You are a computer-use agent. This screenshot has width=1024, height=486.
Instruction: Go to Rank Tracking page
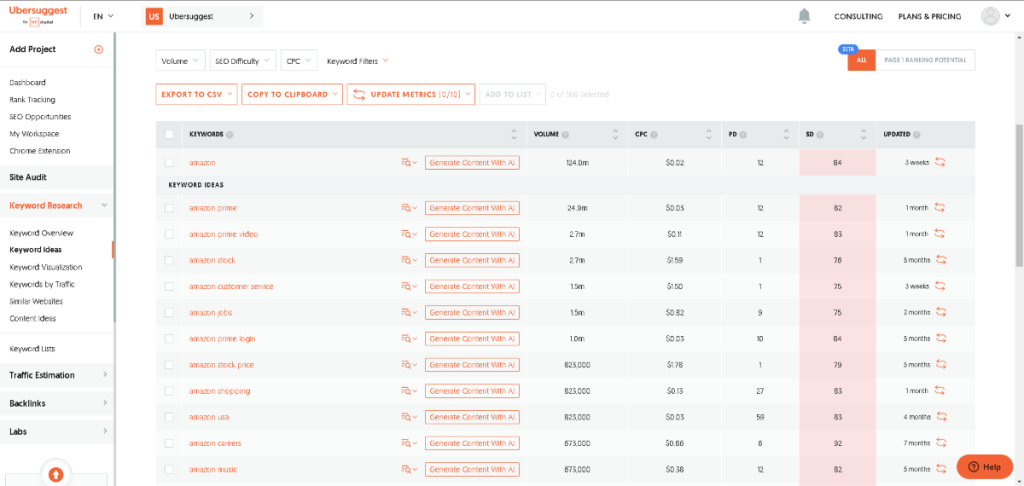[32, 100]
